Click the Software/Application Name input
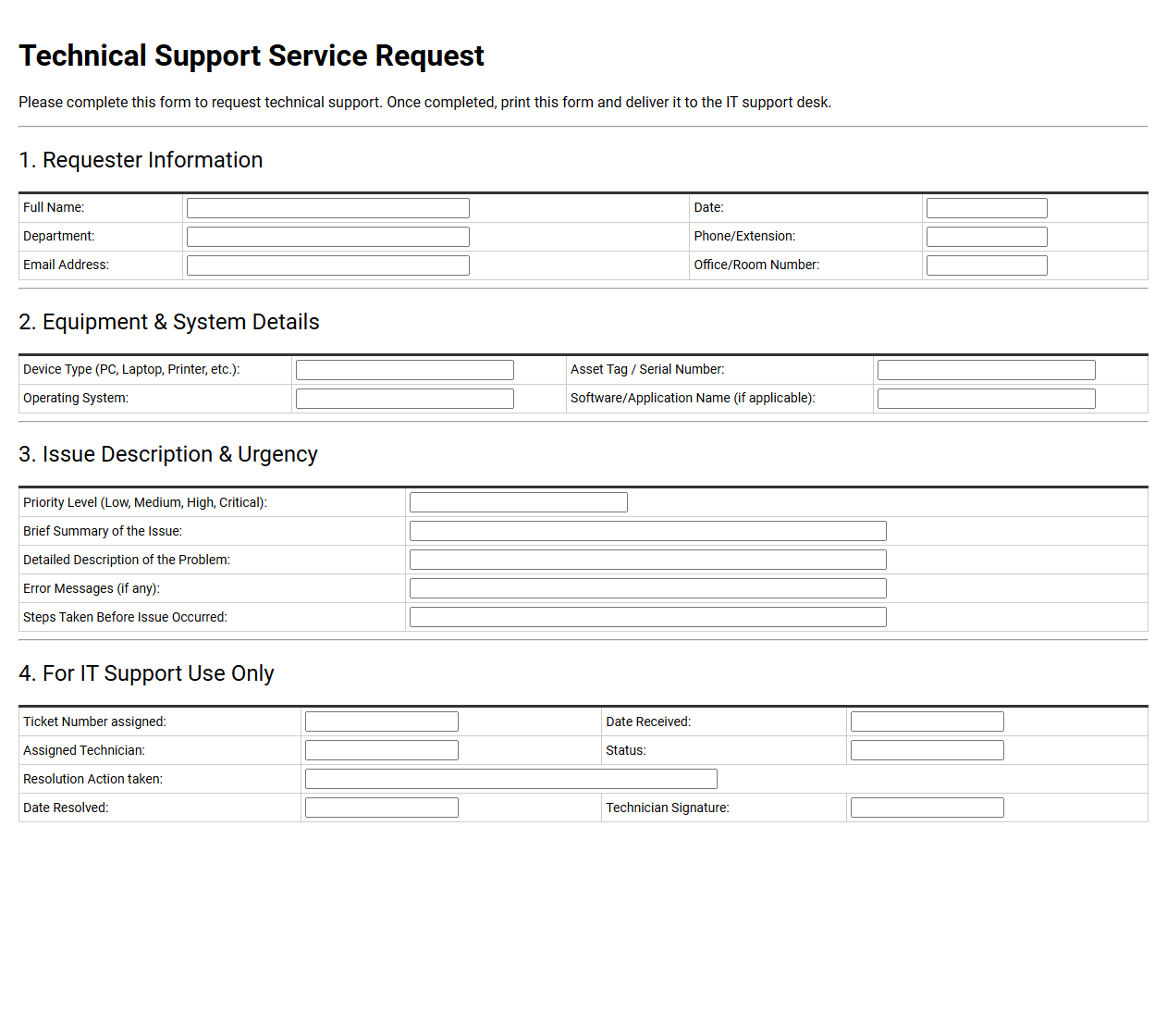The image size is (1167, 1036). [x=986, y=399]
